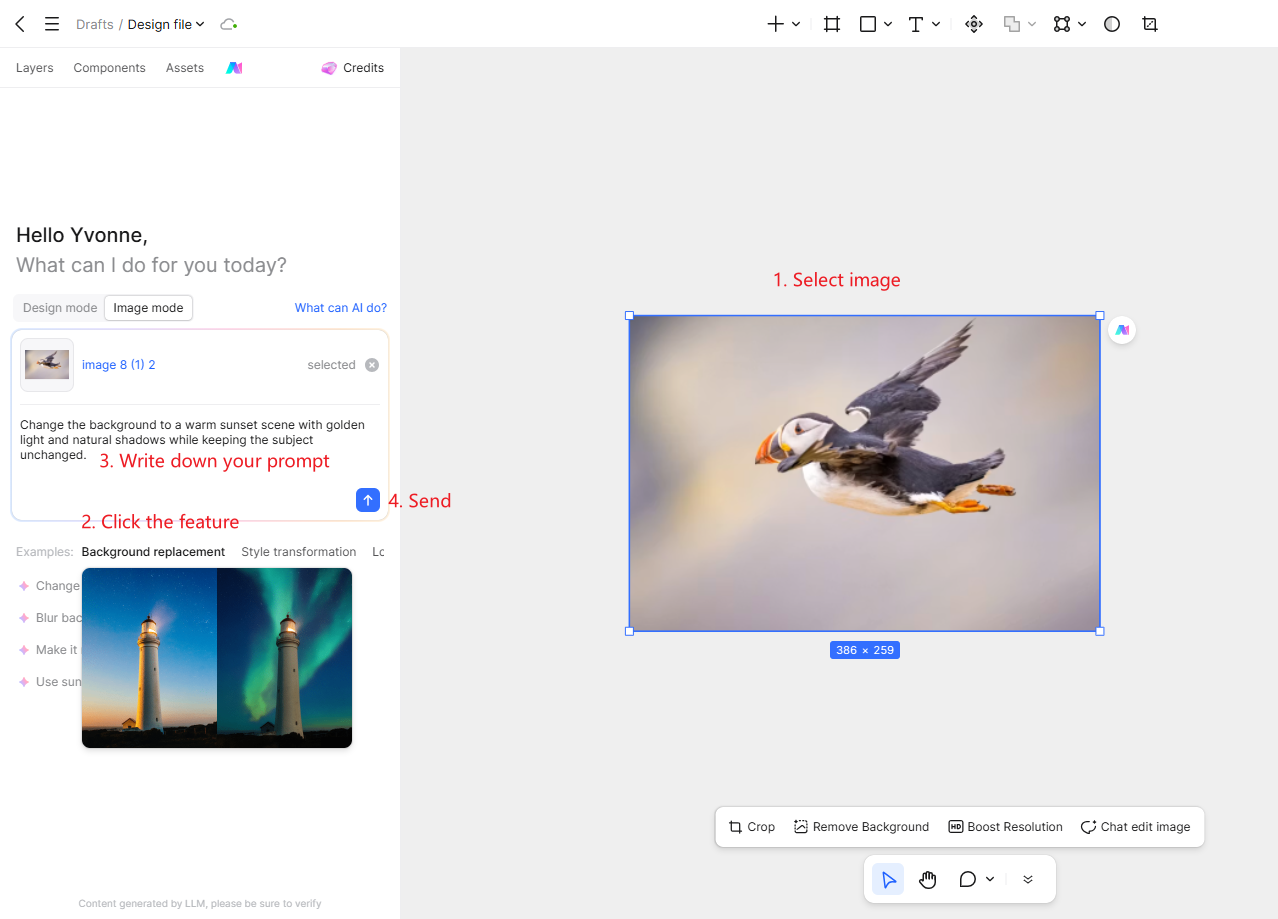Click the boolean operation icon
Image resolution: width=1278 pixels, height=919 pixels.
tap(1012, 24)
